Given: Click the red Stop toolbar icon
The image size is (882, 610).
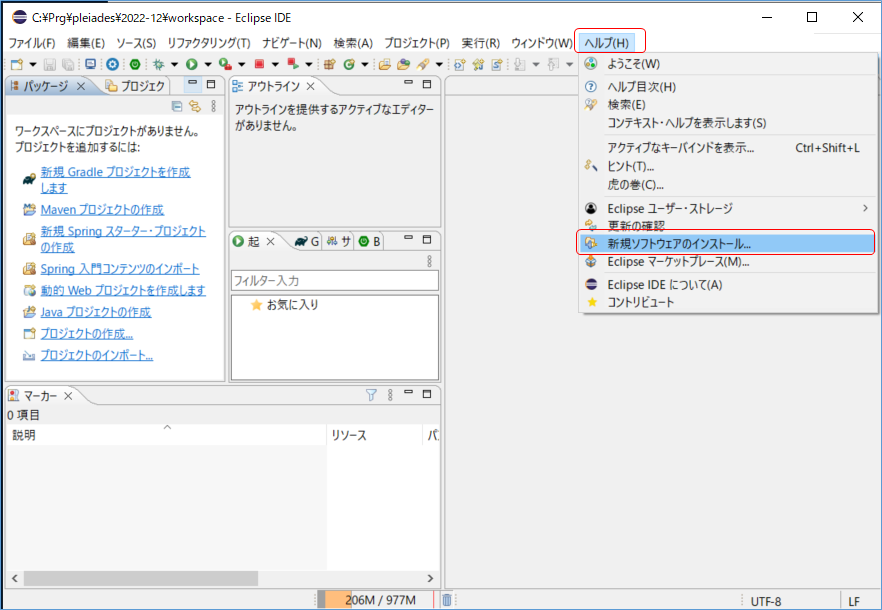Looking at the screenshot, I should tap(259, 64).
